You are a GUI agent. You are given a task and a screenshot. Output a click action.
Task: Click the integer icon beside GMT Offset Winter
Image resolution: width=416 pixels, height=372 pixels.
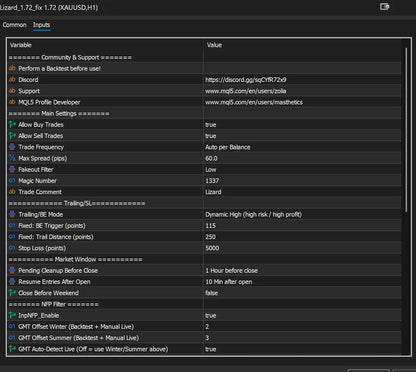12,327
